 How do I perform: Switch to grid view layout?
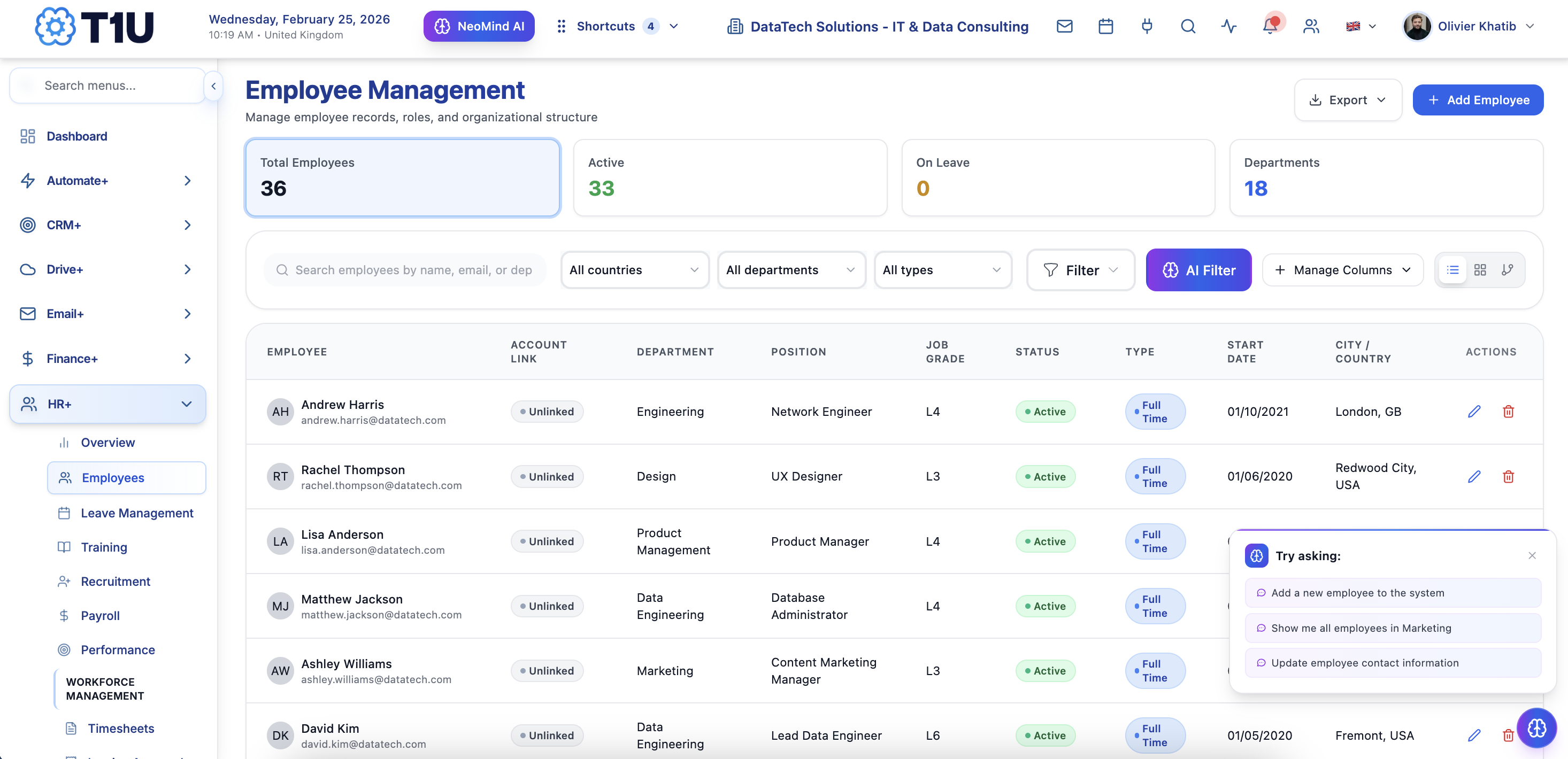[1480, 270]
